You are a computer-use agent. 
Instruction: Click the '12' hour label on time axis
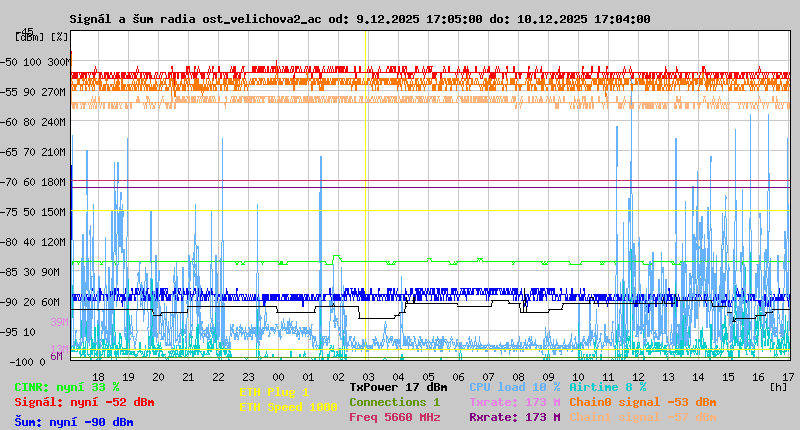638,377
